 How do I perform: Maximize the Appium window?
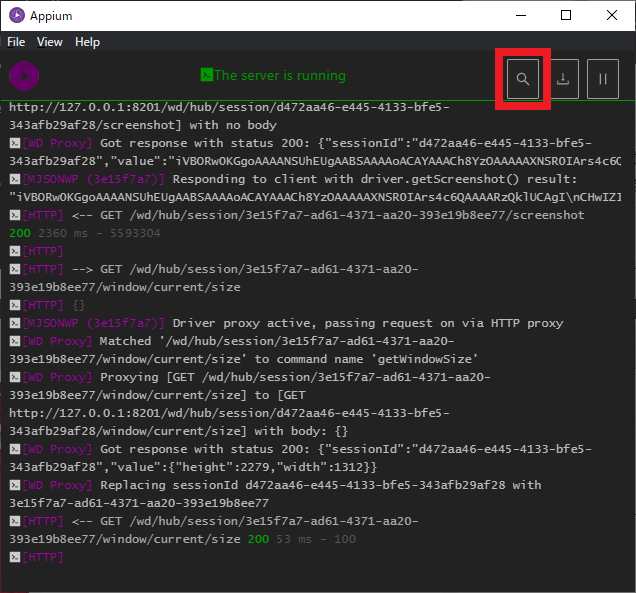tap(566, 15)
